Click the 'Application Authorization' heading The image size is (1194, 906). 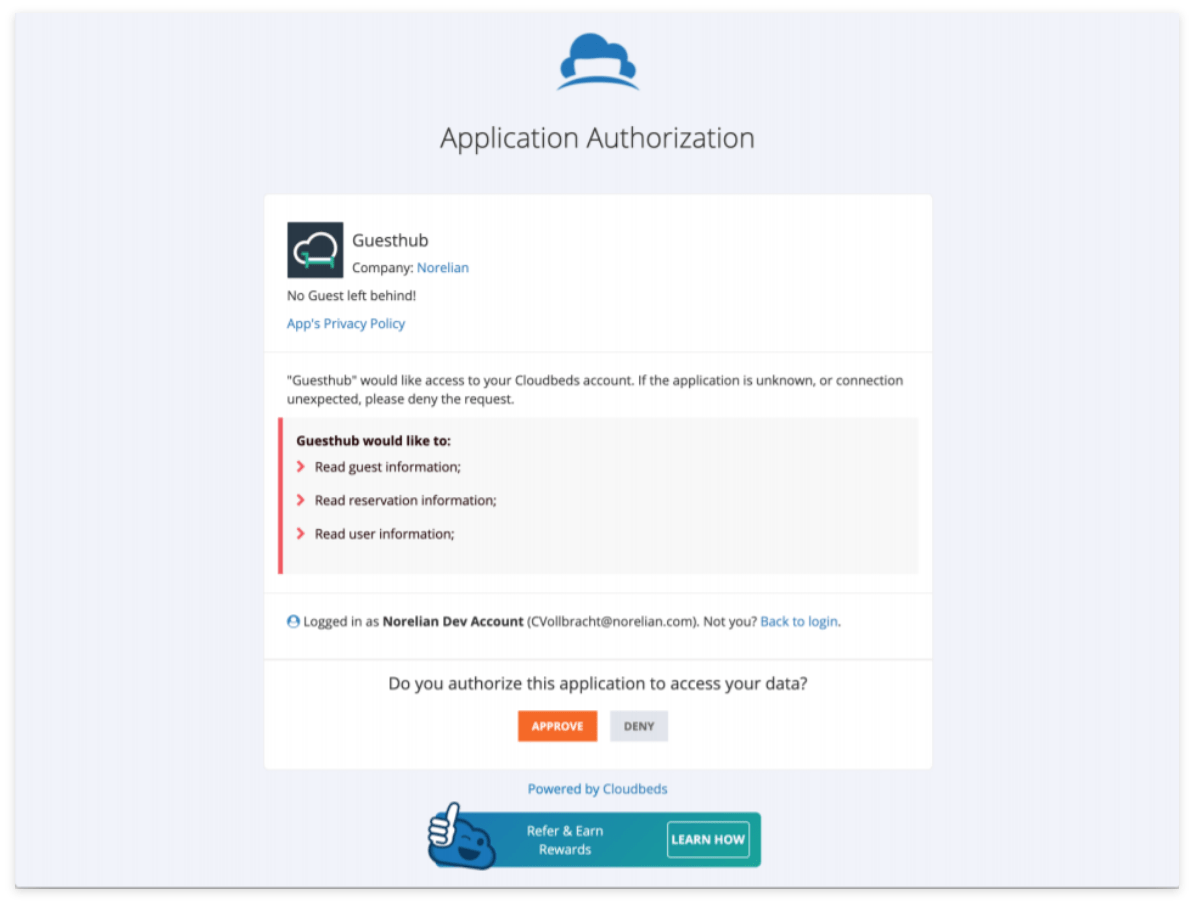pyautogui.click(x=598, y=139)
